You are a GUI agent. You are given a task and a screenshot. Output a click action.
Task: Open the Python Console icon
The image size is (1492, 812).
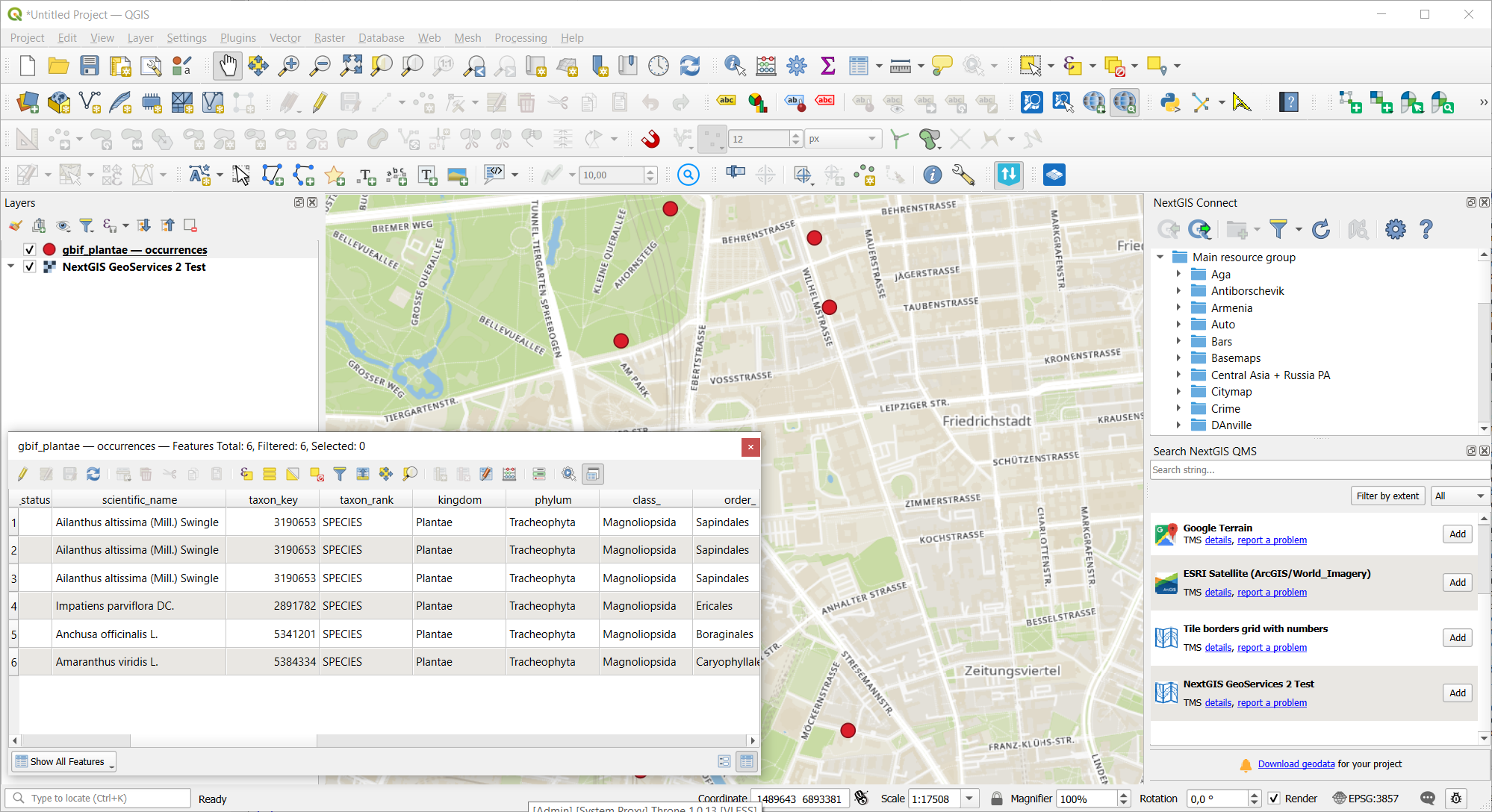click(x=1169, y=102)
